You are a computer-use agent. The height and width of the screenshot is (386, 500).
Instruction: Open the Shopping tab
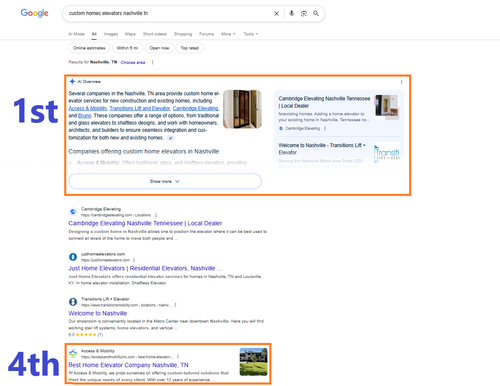coord(183,34)
